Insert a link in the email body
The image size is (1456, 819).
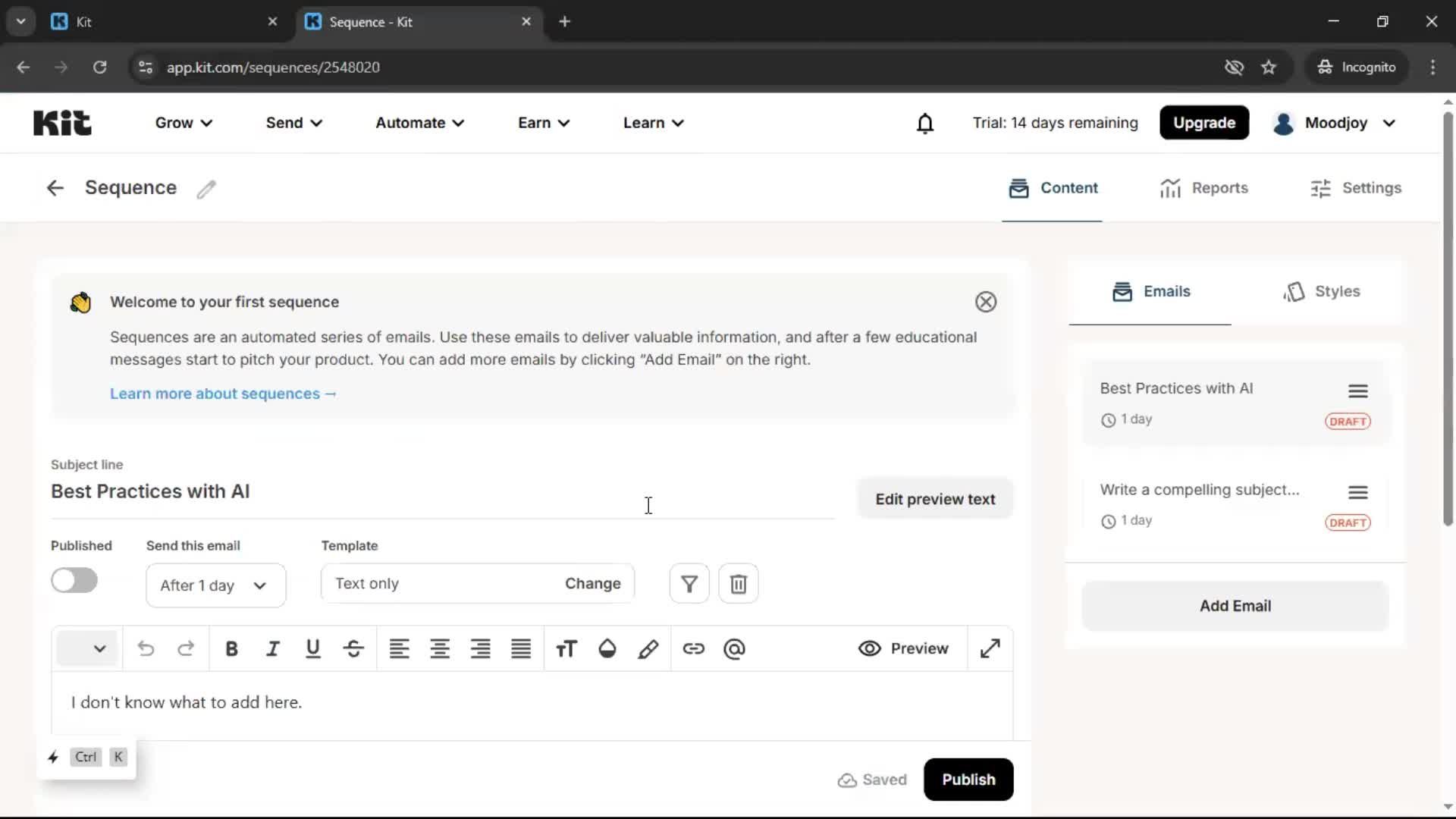pos(695,649)
